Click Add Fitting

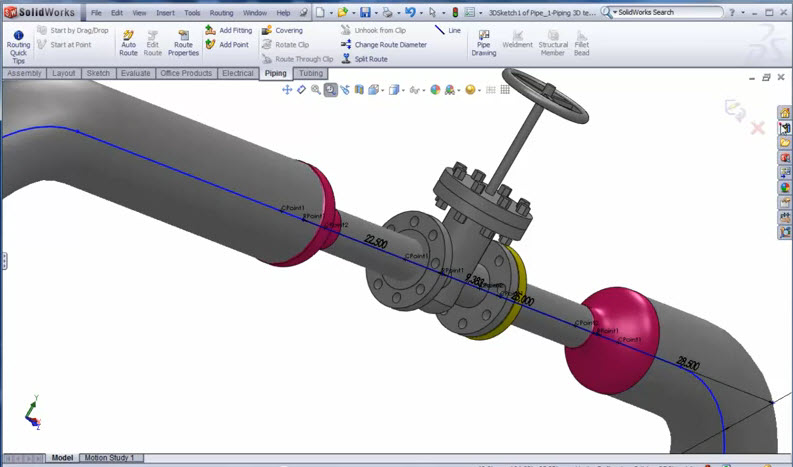click(x=229, y=30)
